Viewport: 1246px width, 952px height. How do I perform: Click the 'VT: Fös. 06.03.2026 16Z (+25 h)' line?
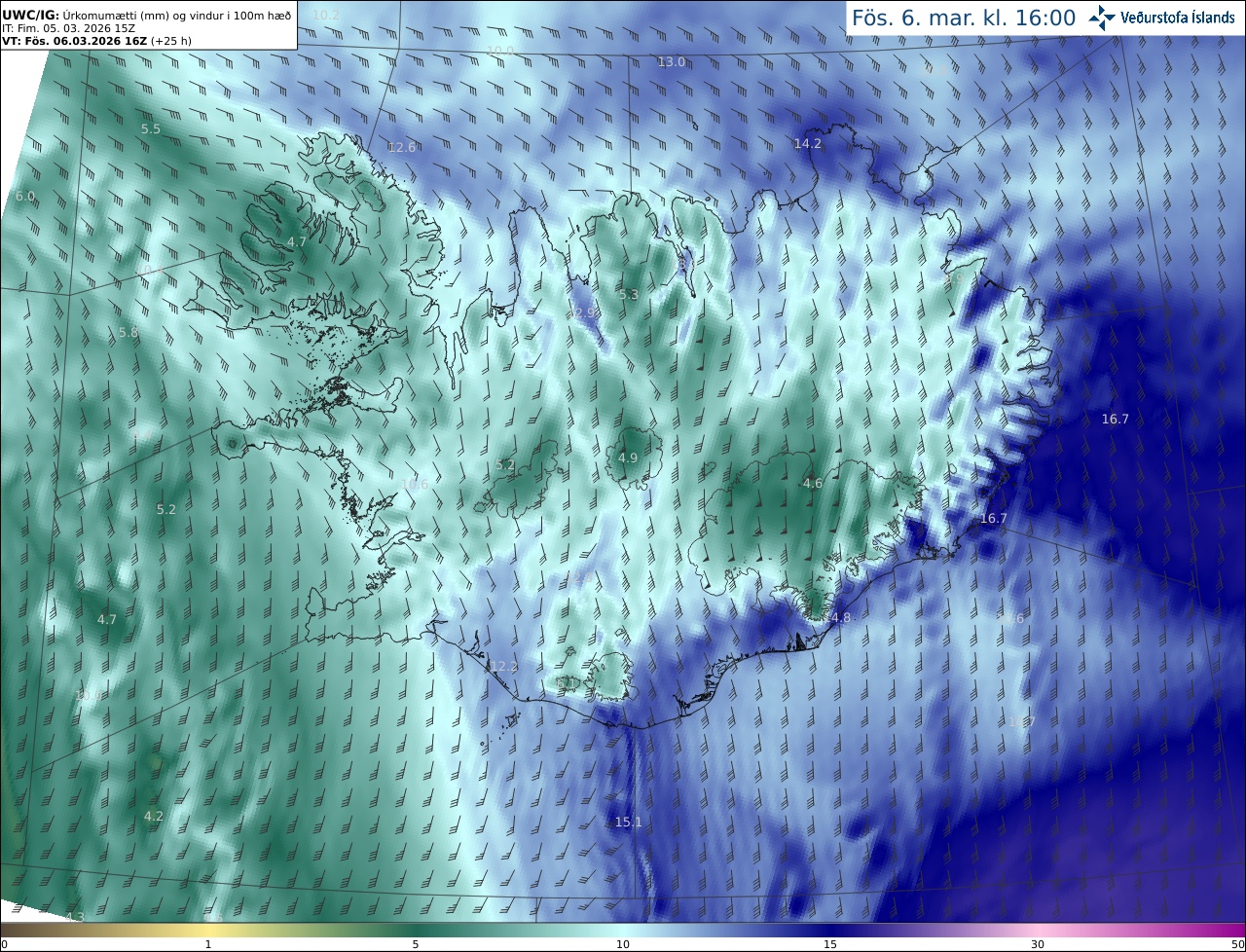(97, 41)
